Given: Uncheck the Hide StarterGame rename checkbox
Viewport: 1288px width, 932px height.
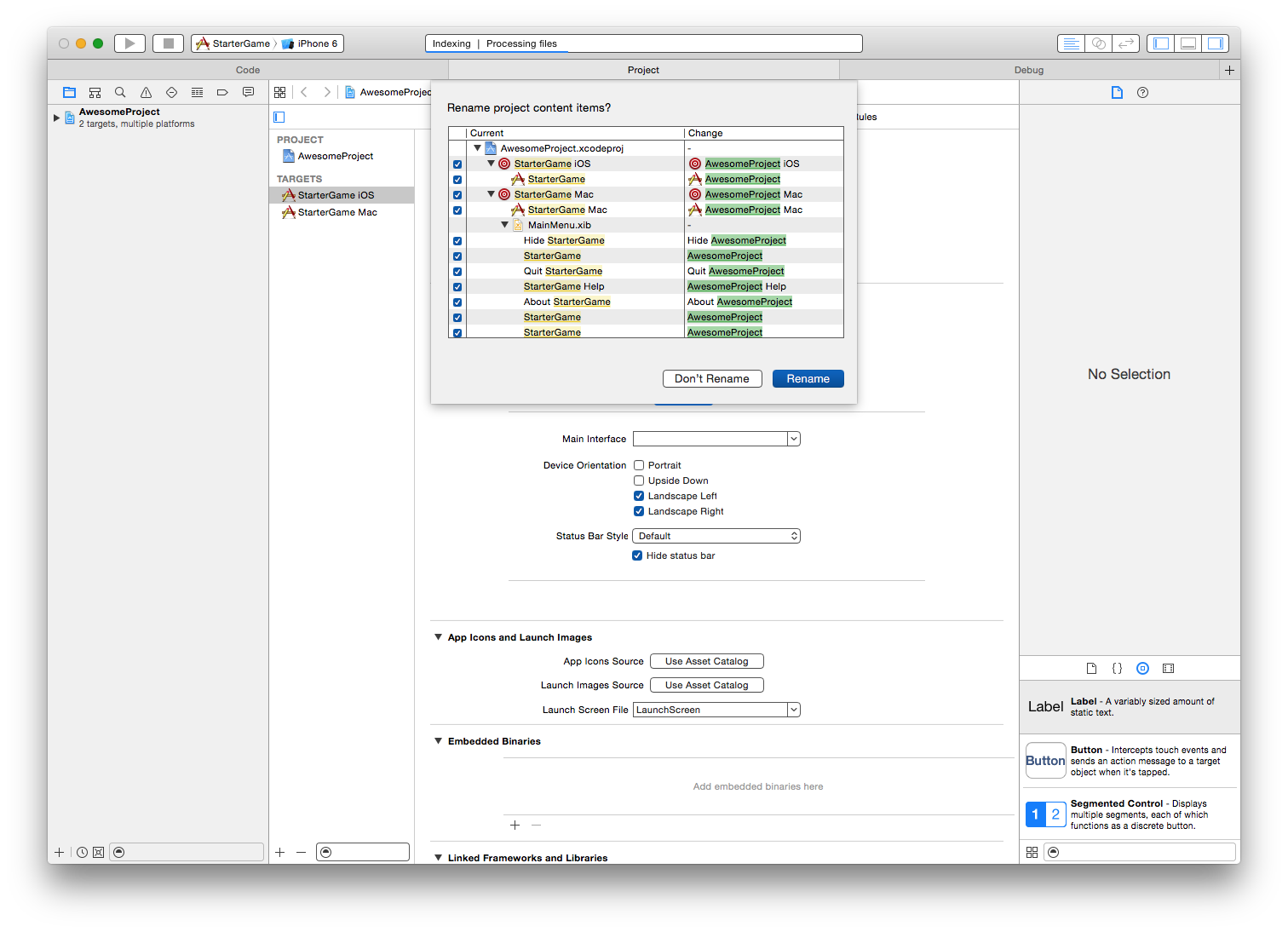Looking at the screenshot, I should pos(457,241).
